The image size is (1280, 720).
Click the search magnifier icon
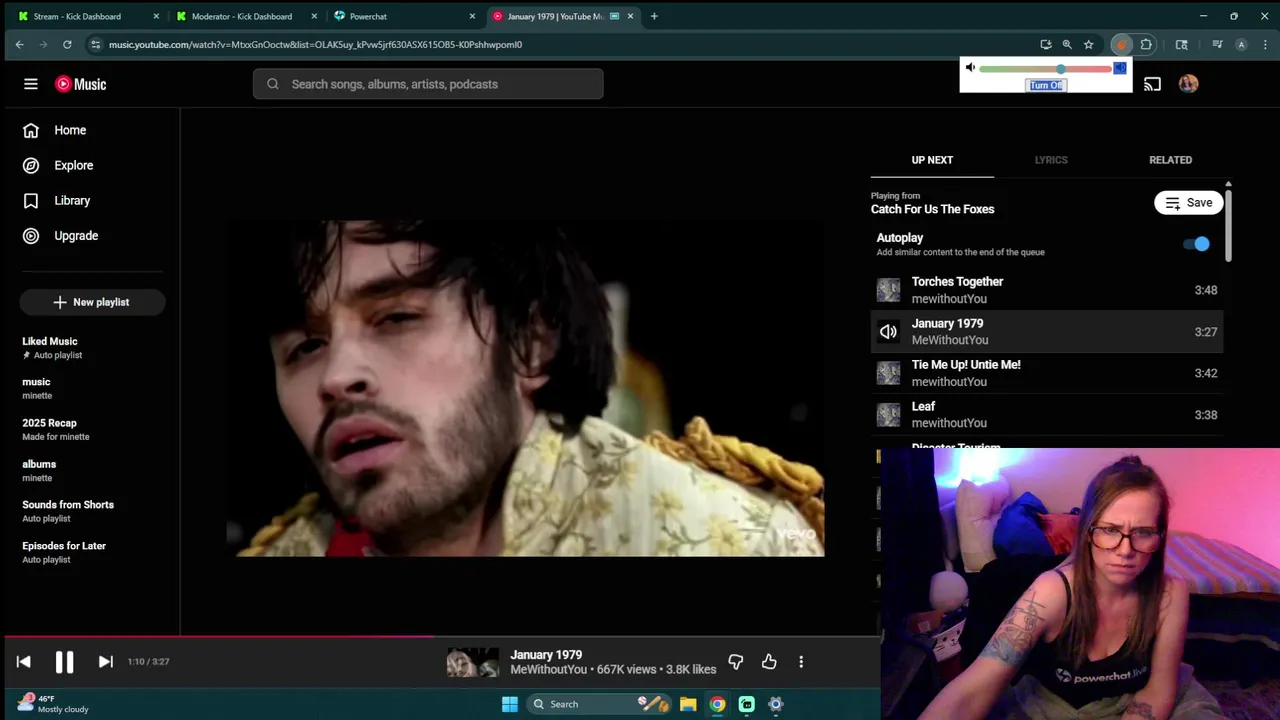(x=273, y=84)
